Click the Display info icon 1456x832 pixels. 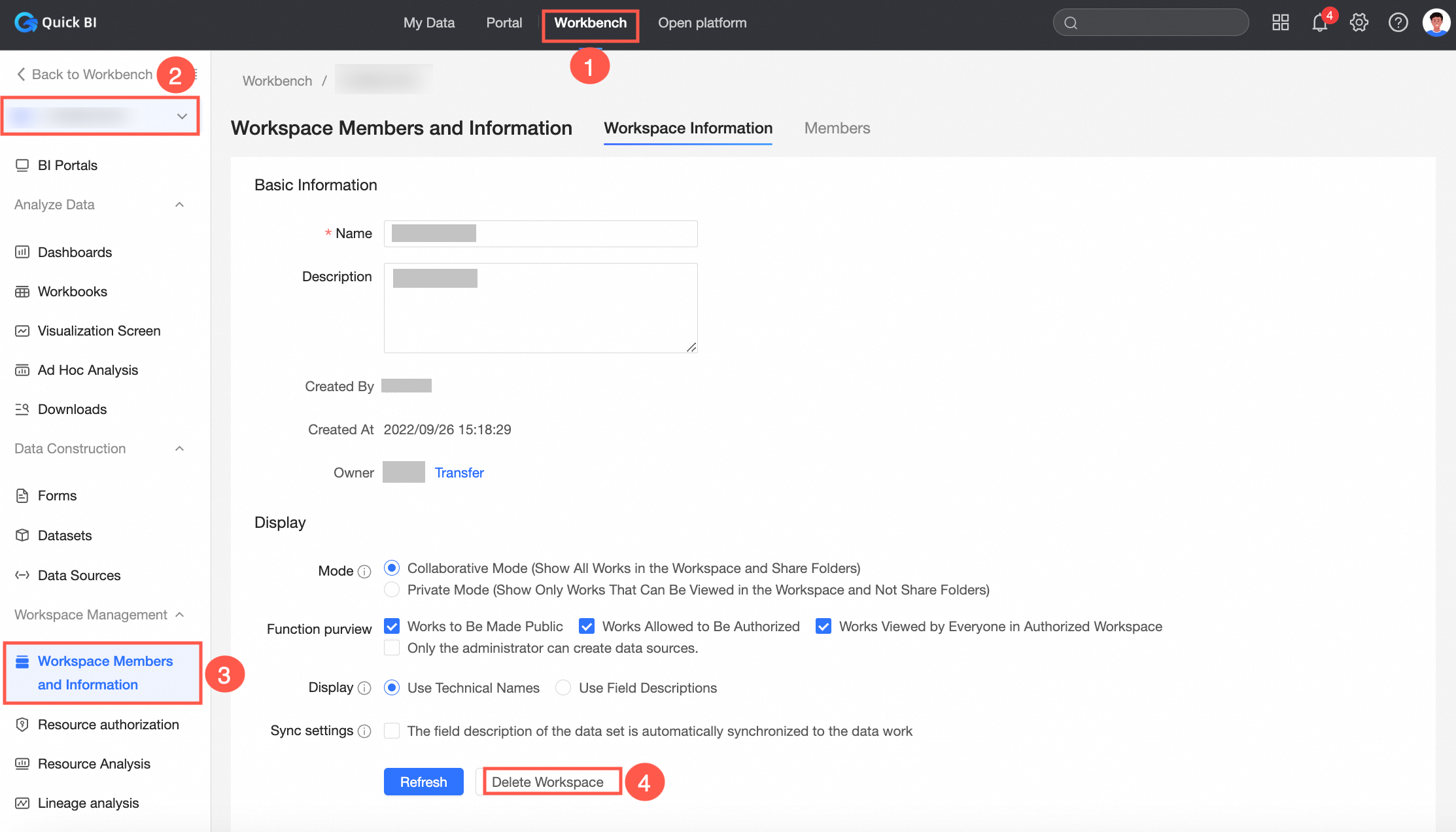click(x=364, y=688)
